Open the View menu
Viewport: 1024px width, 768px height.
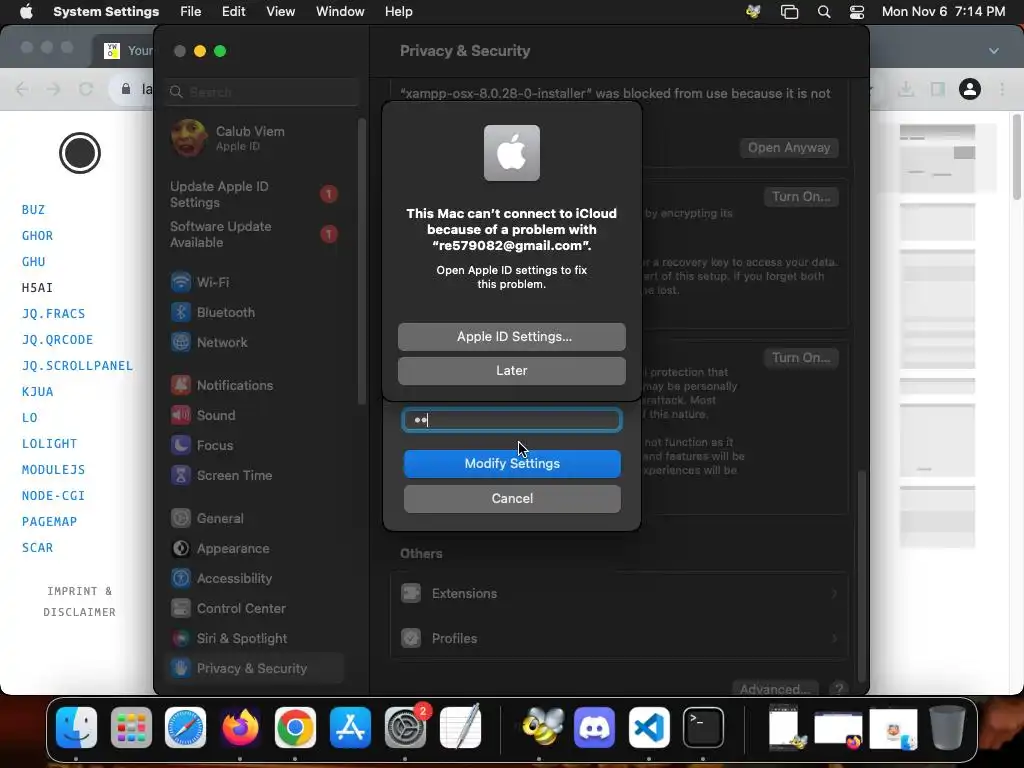click(x=280, y=12)
